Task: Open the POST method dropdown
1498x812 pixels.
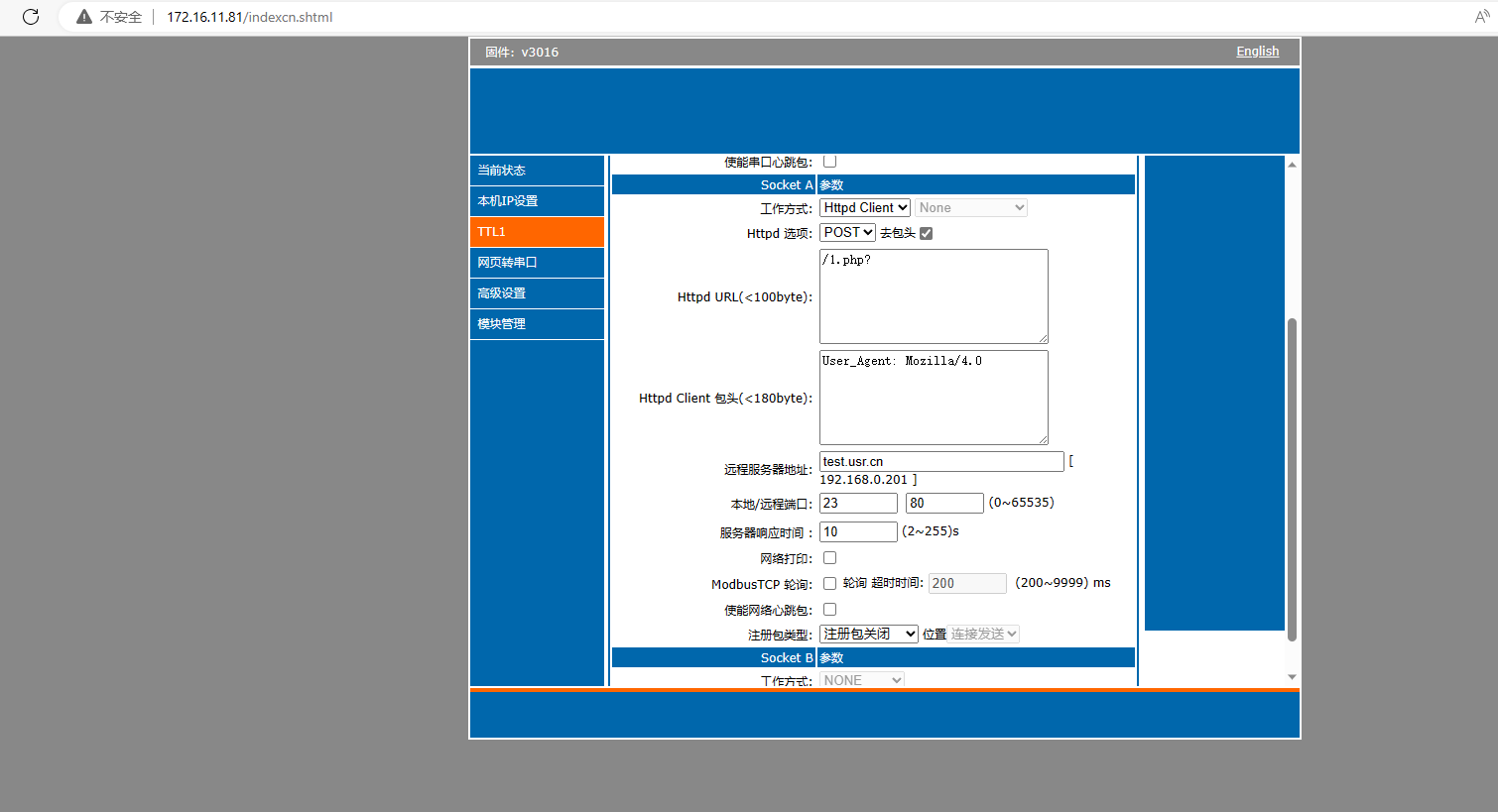Action: (847, 233)
